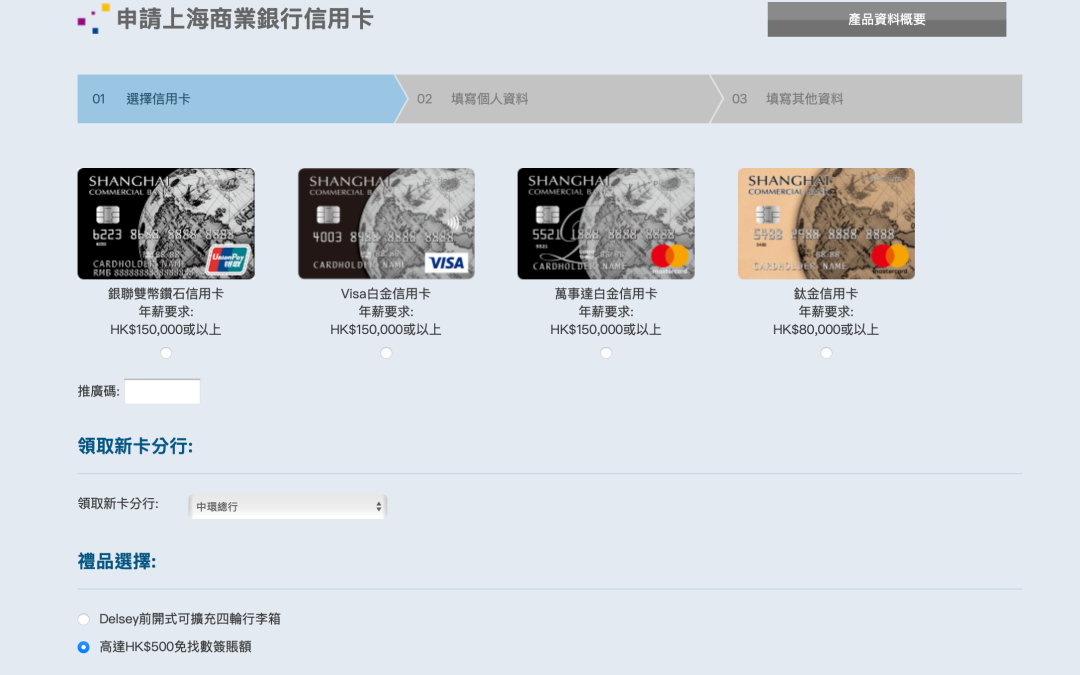Click the UnionPay diamond card image
1080x675 pixels.
pyautogui.click(x=166, y=223)
